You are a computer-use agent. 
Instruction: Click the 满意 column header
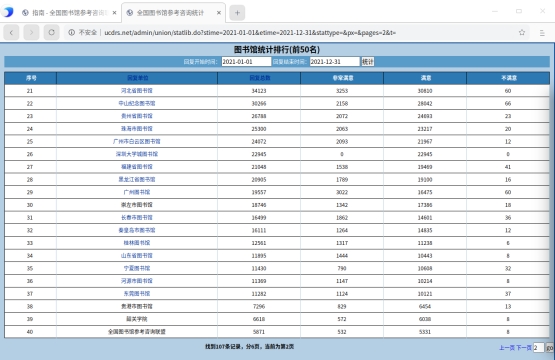(x=426, y=78)
